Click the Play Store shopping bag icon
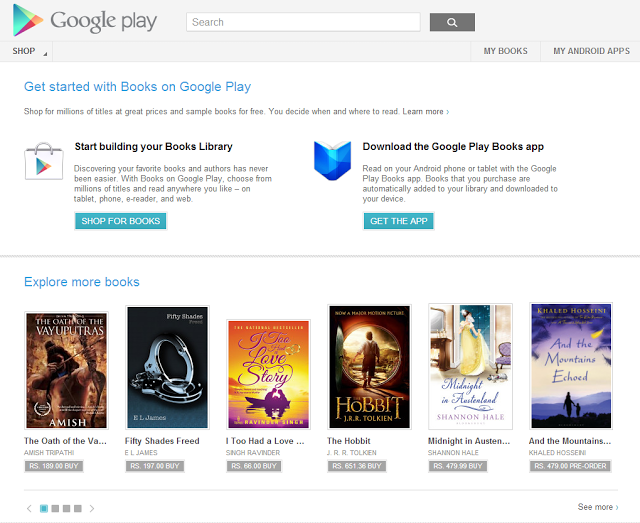The width and height of the screenshot is (640, 523). (x=44, y=161)
